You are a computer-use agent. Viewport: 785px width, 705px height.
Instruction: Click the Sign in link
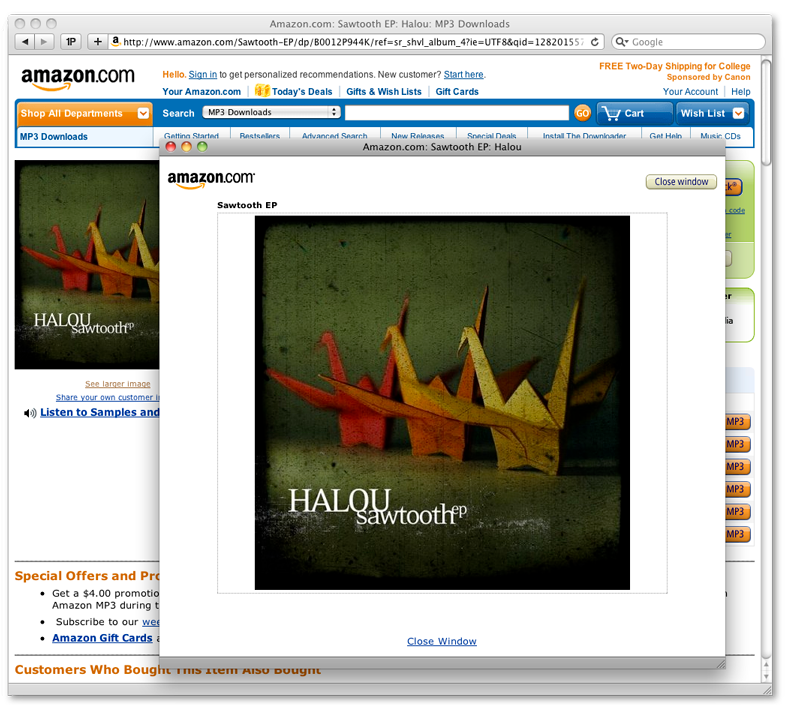click(203, 75)
